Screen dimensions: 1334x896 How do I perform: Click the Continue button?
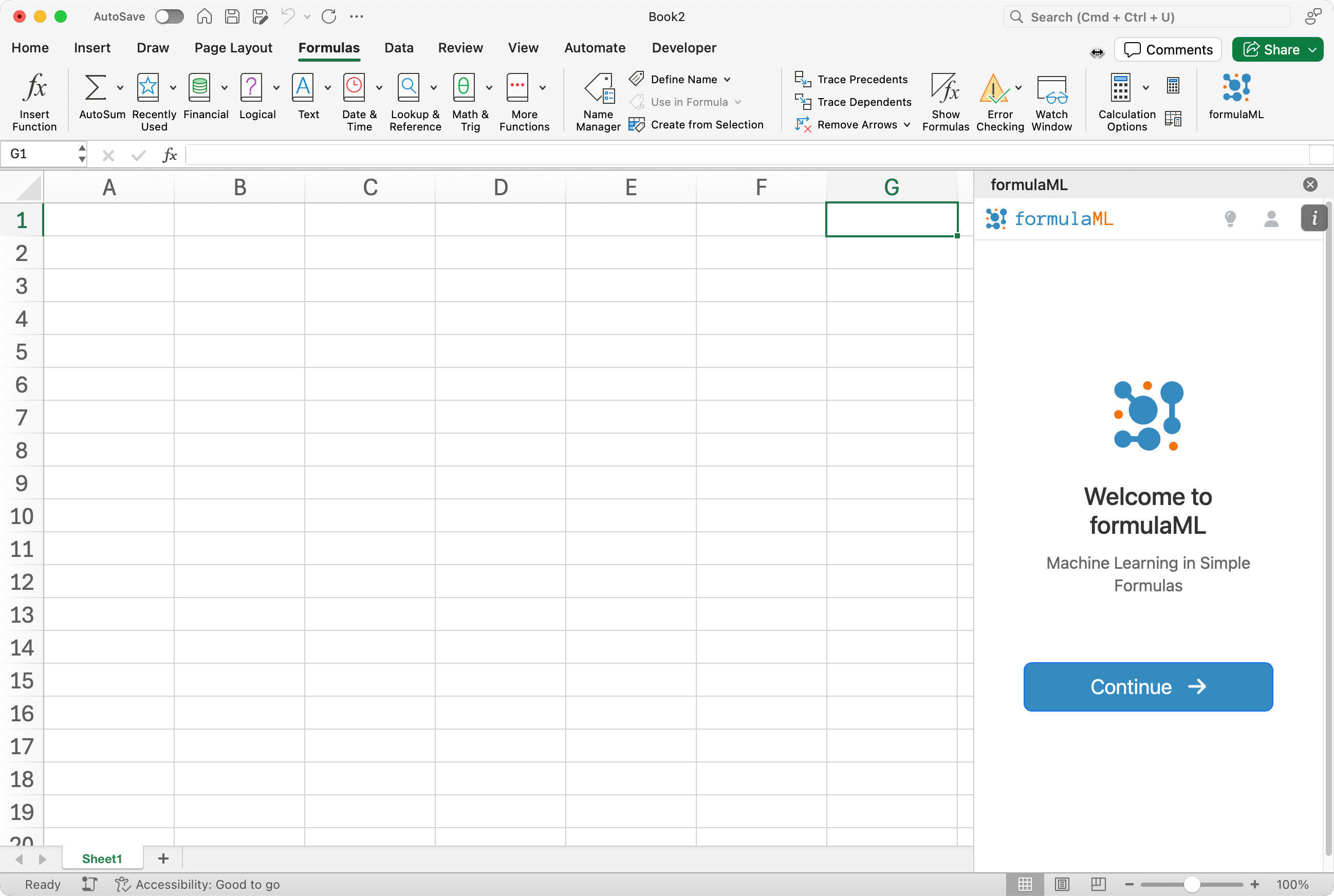tap(1147, 686)
